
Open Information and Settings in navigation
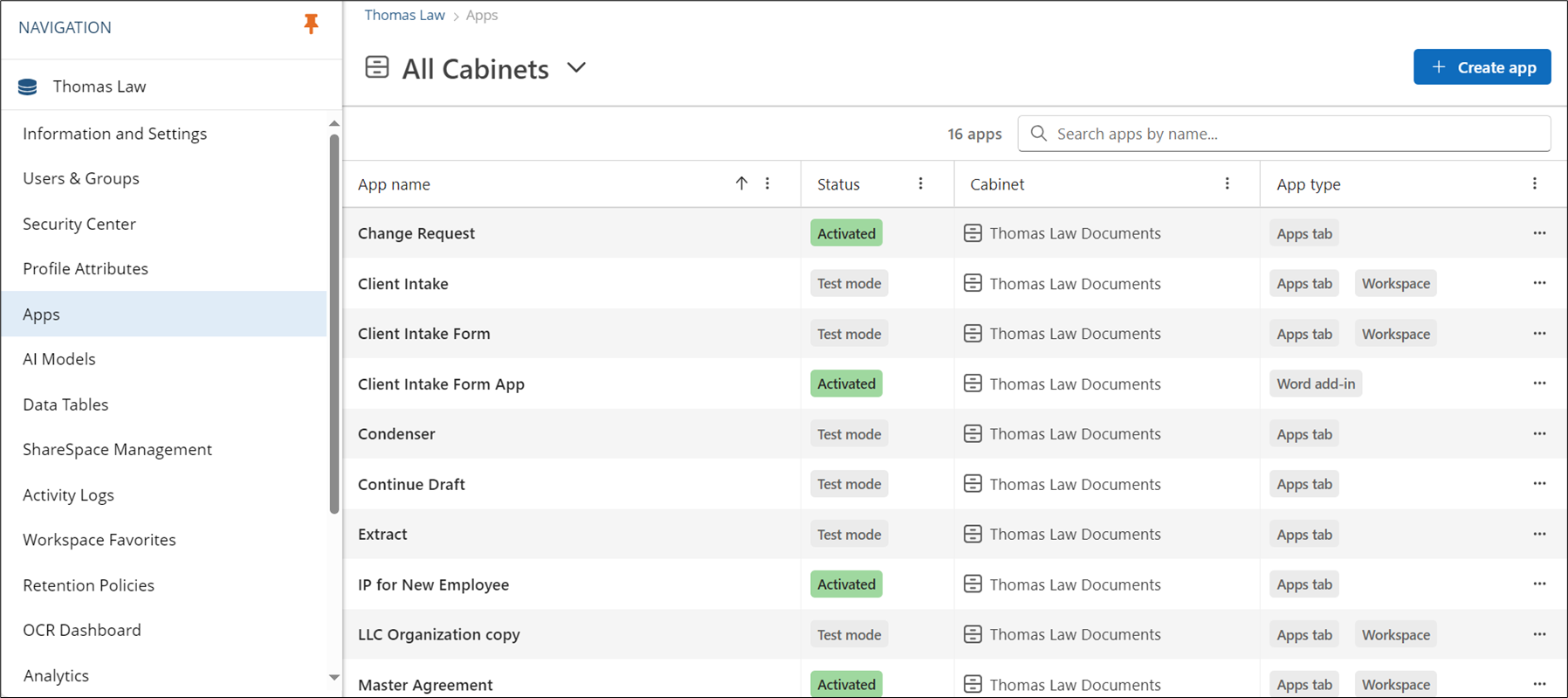click(115, 134)
